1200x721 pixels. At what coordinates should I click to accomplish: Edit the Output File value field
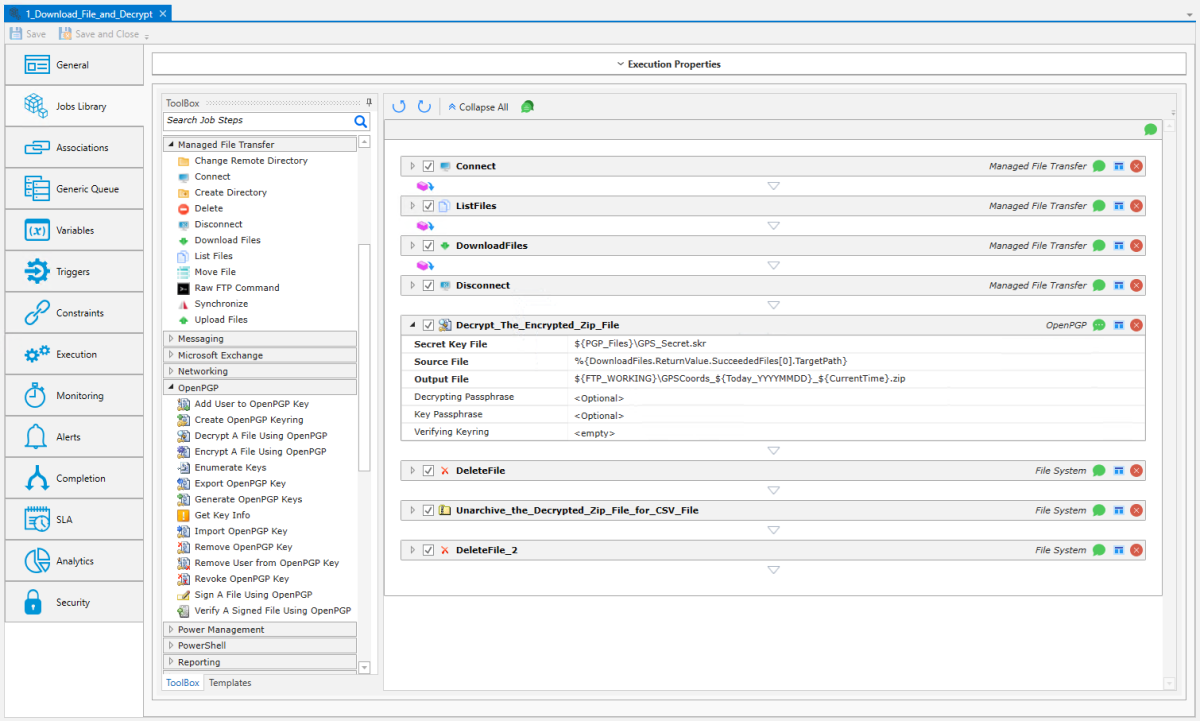[857, 379]
